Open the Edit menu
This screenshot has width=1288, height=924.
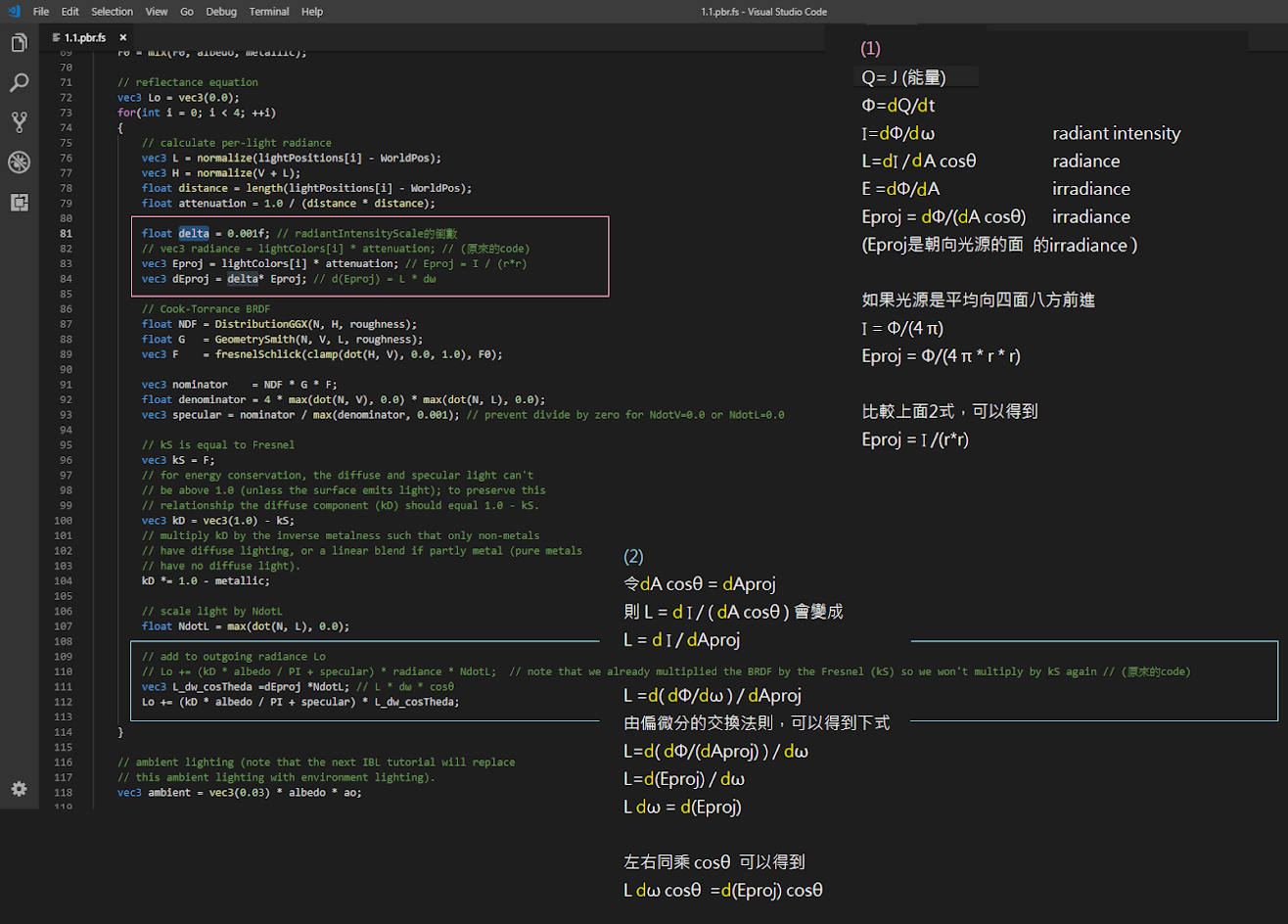69,12
